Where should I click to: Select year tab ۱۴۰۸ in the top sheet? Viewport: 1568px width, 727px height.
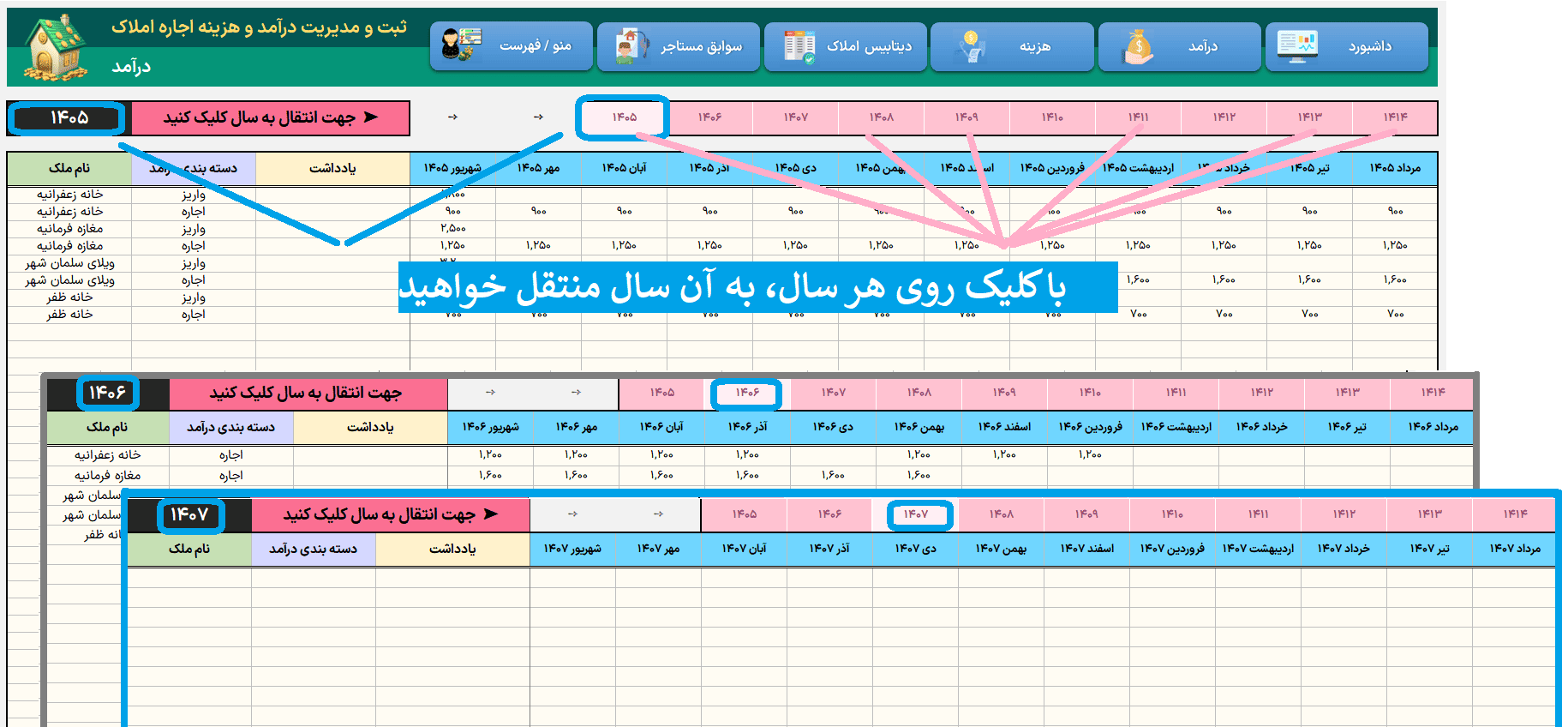[x=881, y=117]
